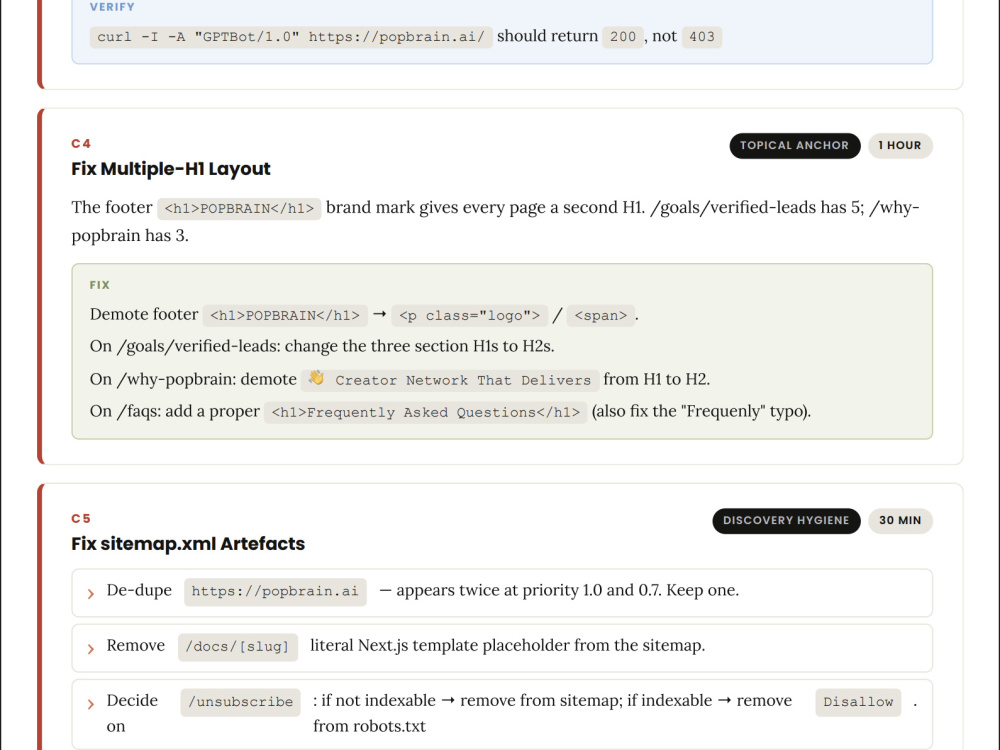Click <h1>POPBRAIN</h1> code in Demote footer line

coord(284,315)
